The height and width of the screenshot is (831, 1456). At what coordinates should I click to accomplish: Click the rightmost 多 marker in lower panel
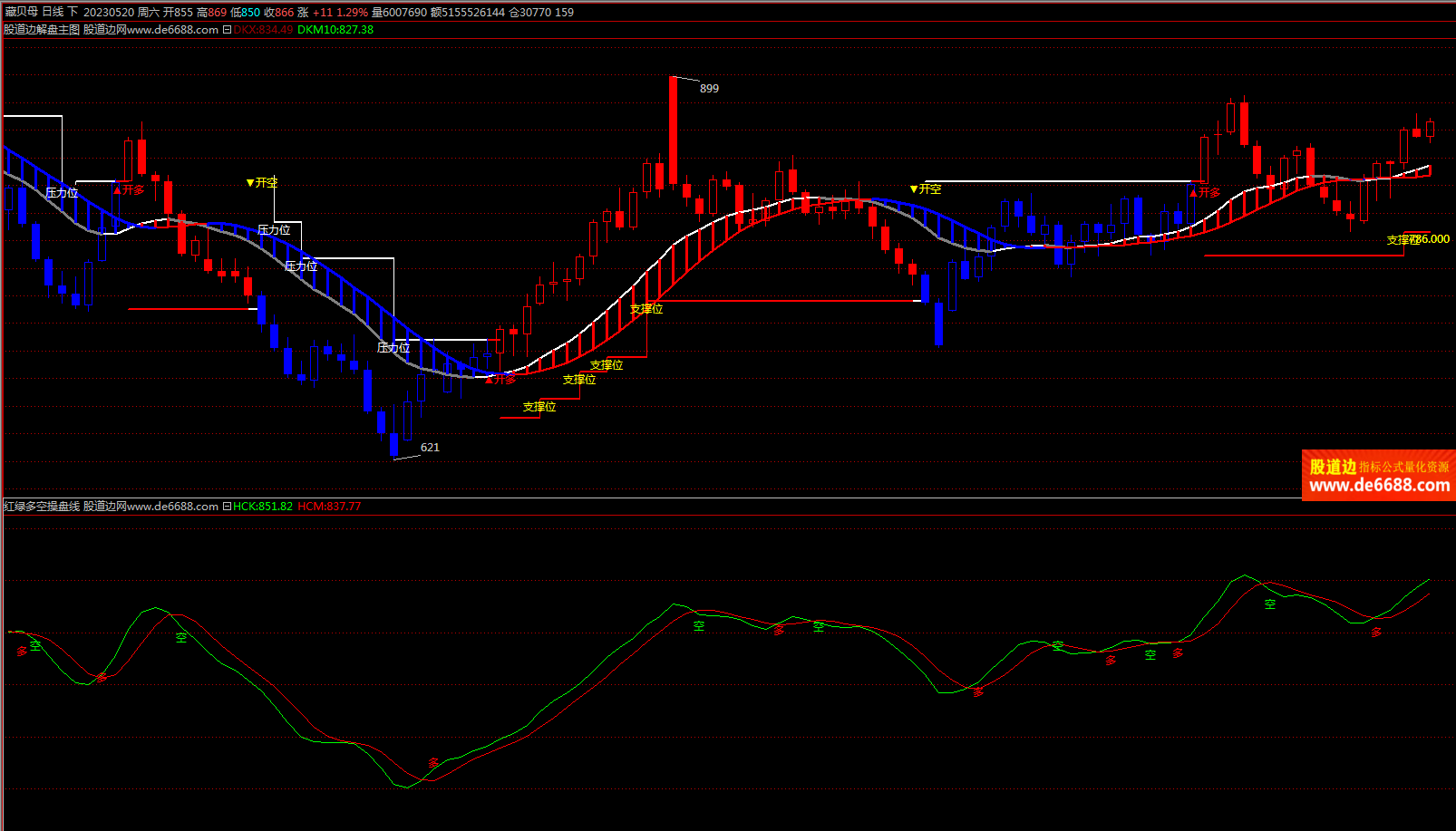[1376, 633]
